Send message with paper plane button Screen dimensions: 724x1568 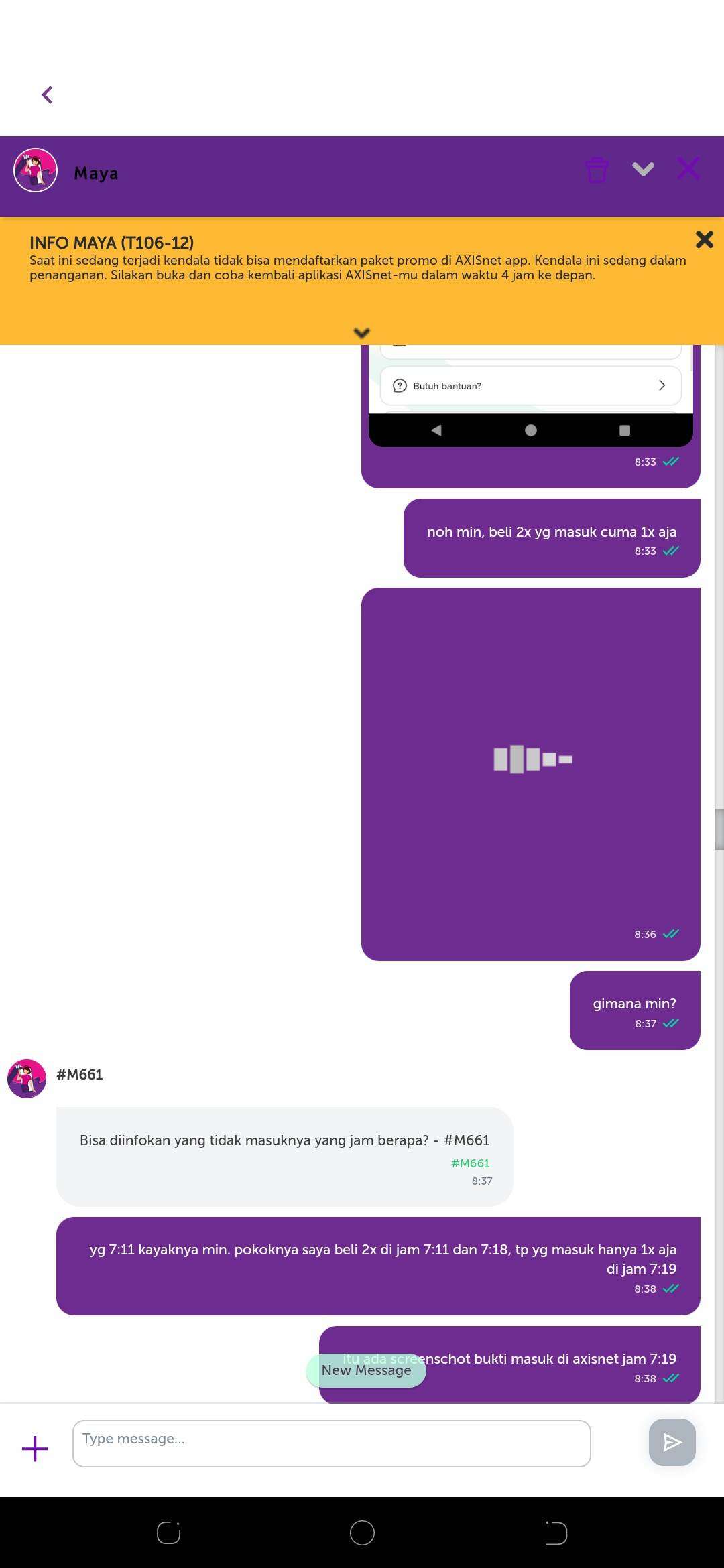tap(672, 1442)
